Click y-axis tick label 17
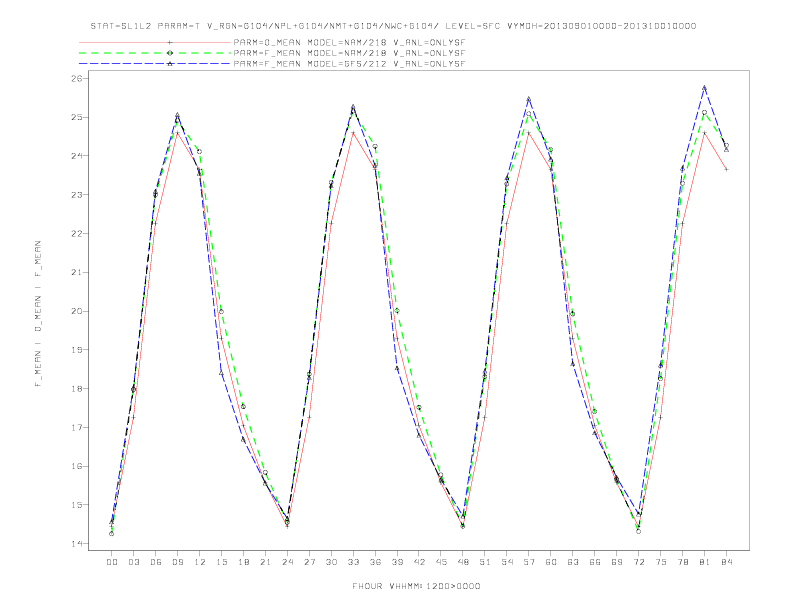The image size is (792, 612). coord(77,427)
